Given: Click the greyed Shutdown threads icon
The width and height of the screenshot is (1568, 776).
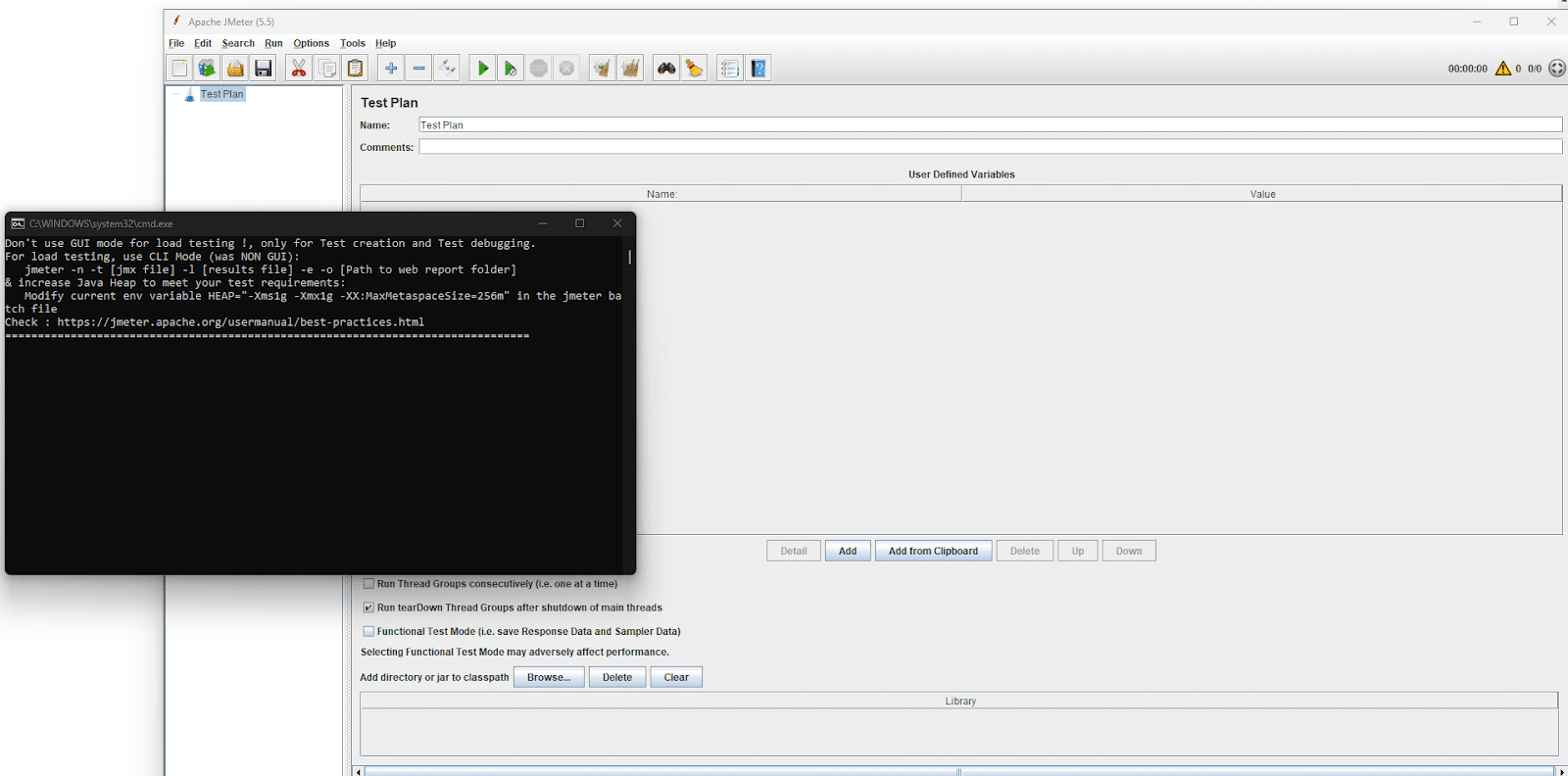Looking at the screenshot, I should point(566,68).
